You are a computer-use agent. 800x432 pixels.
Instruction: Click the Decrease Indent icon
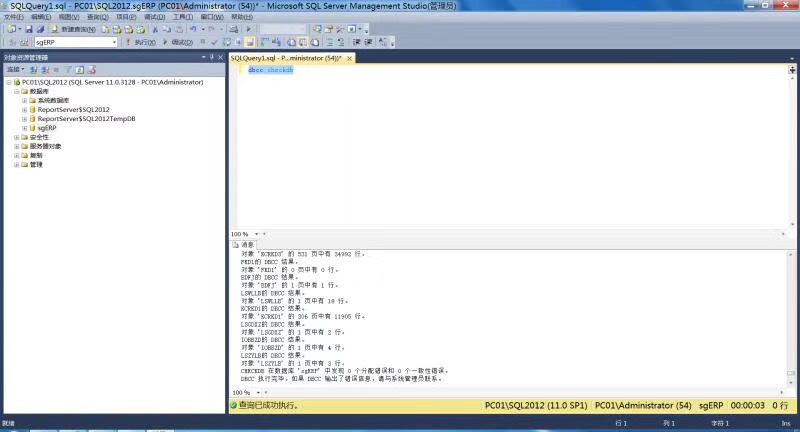click(357, 42)
